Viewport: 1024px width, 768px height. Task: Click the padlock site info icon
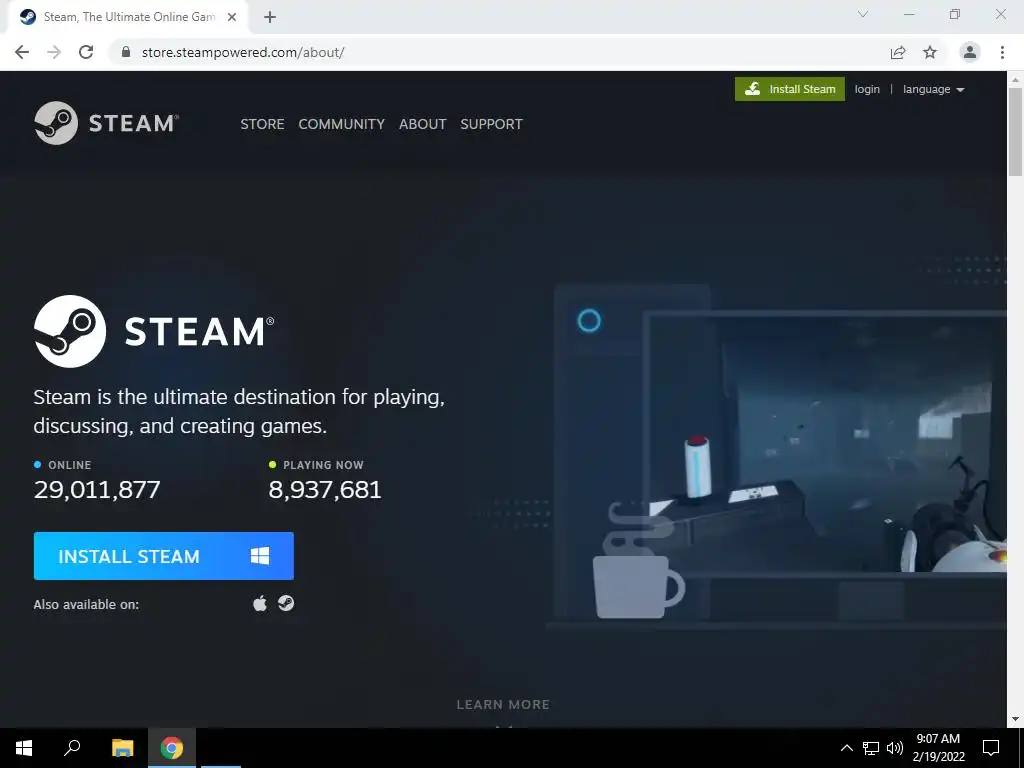tap(126, 52)
